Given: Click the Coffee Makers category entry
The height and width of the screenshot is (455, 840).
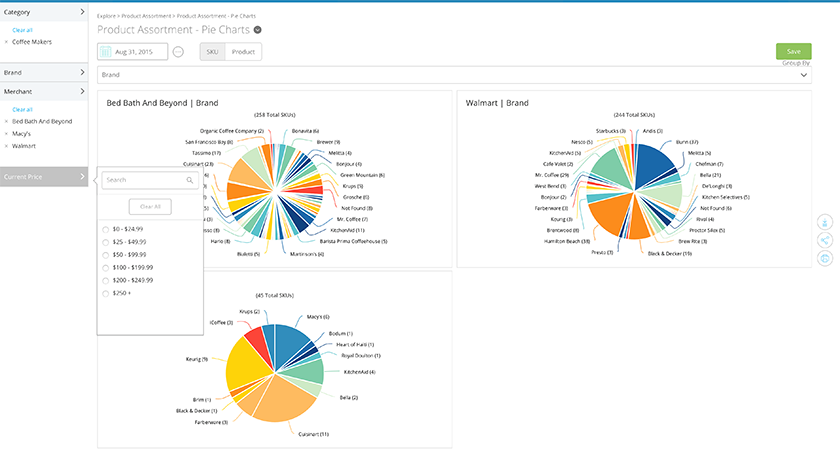Looking at the screenshot, I should pos(32,42).
